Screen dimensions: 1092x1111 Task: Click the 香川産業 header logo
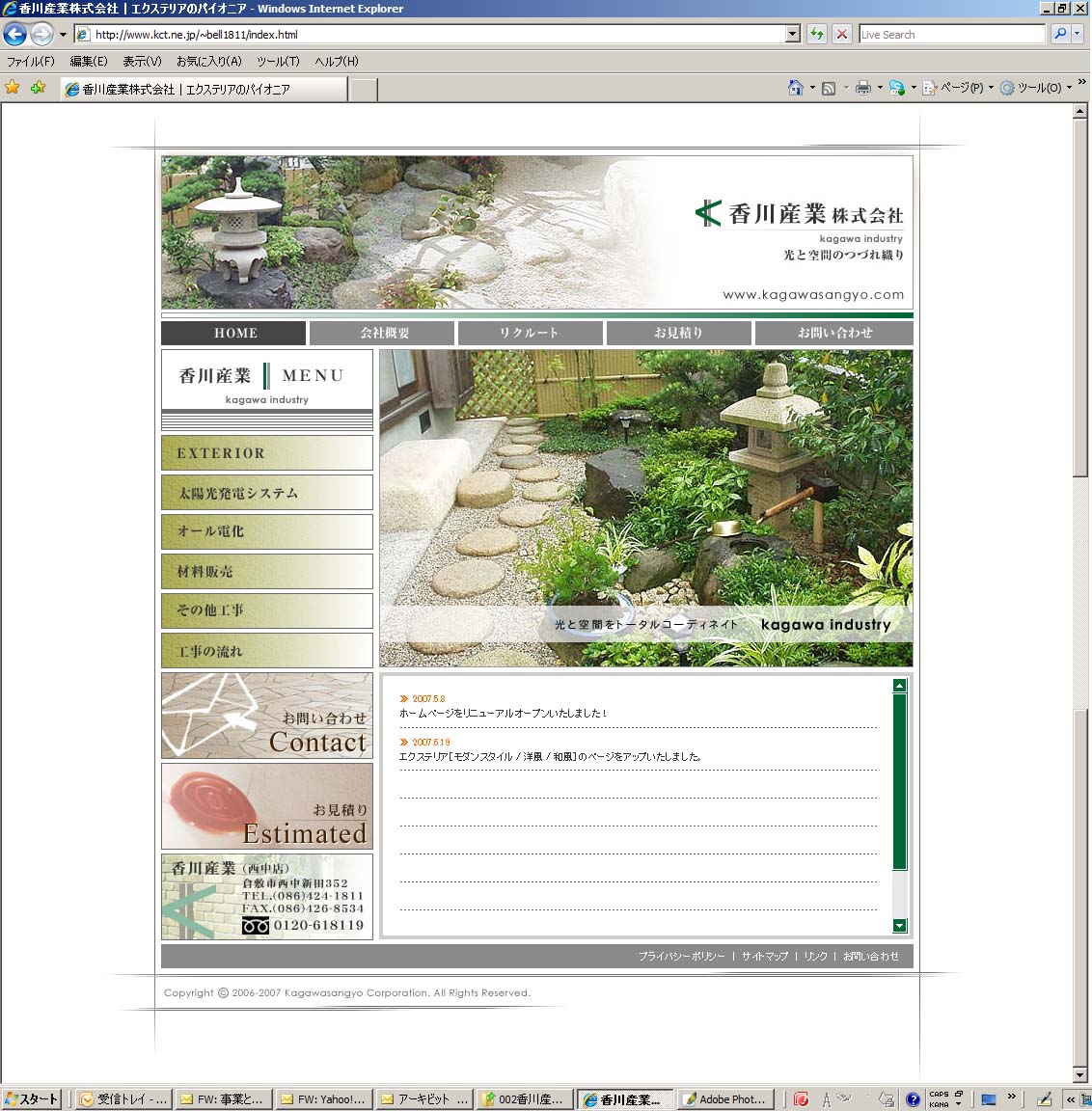pos(800,213)
